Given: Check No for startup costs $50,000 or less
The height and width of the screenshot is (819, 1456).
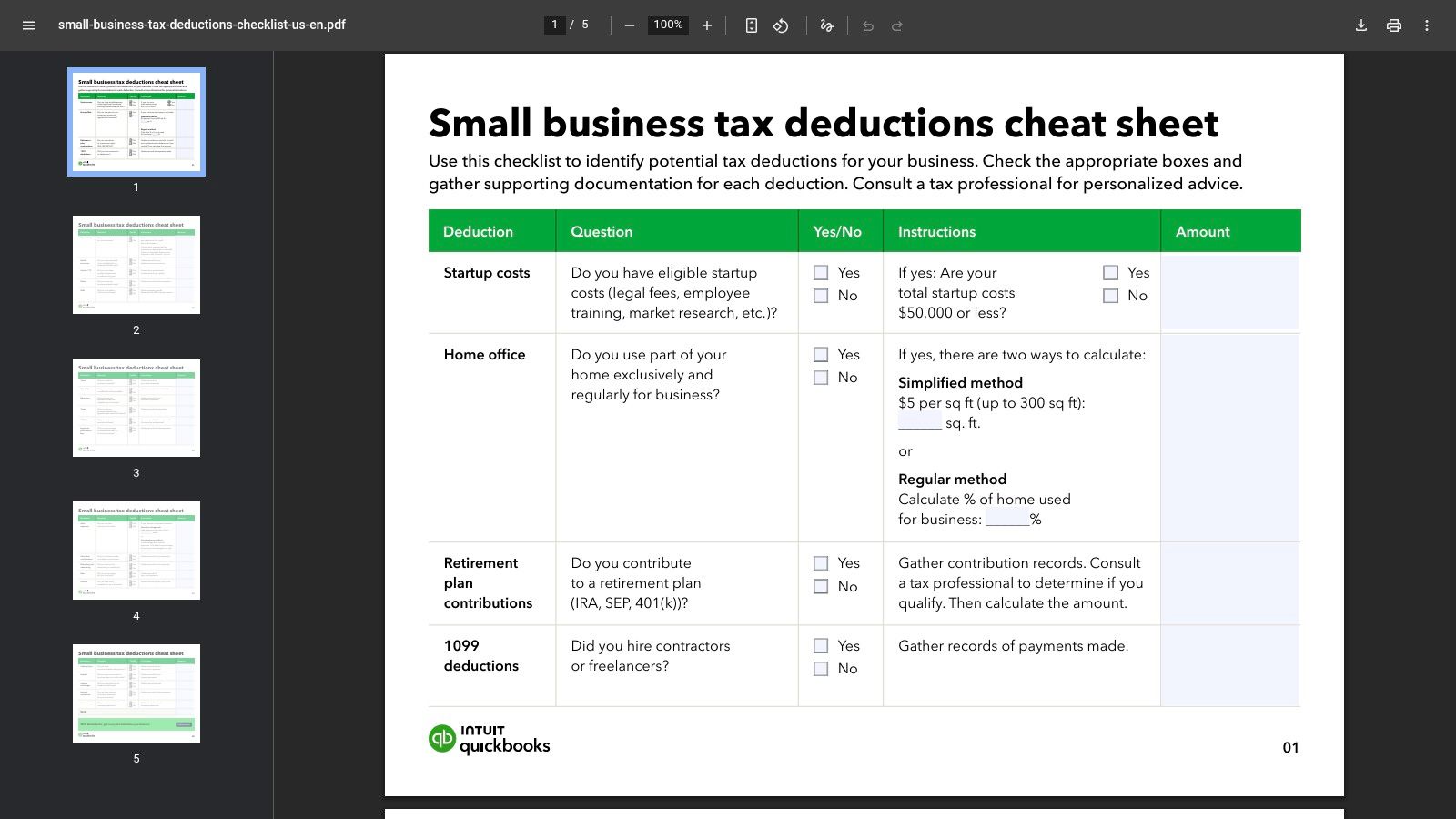Looking at the screenshot, I should pyautogui.click(x=1110, y=296).
